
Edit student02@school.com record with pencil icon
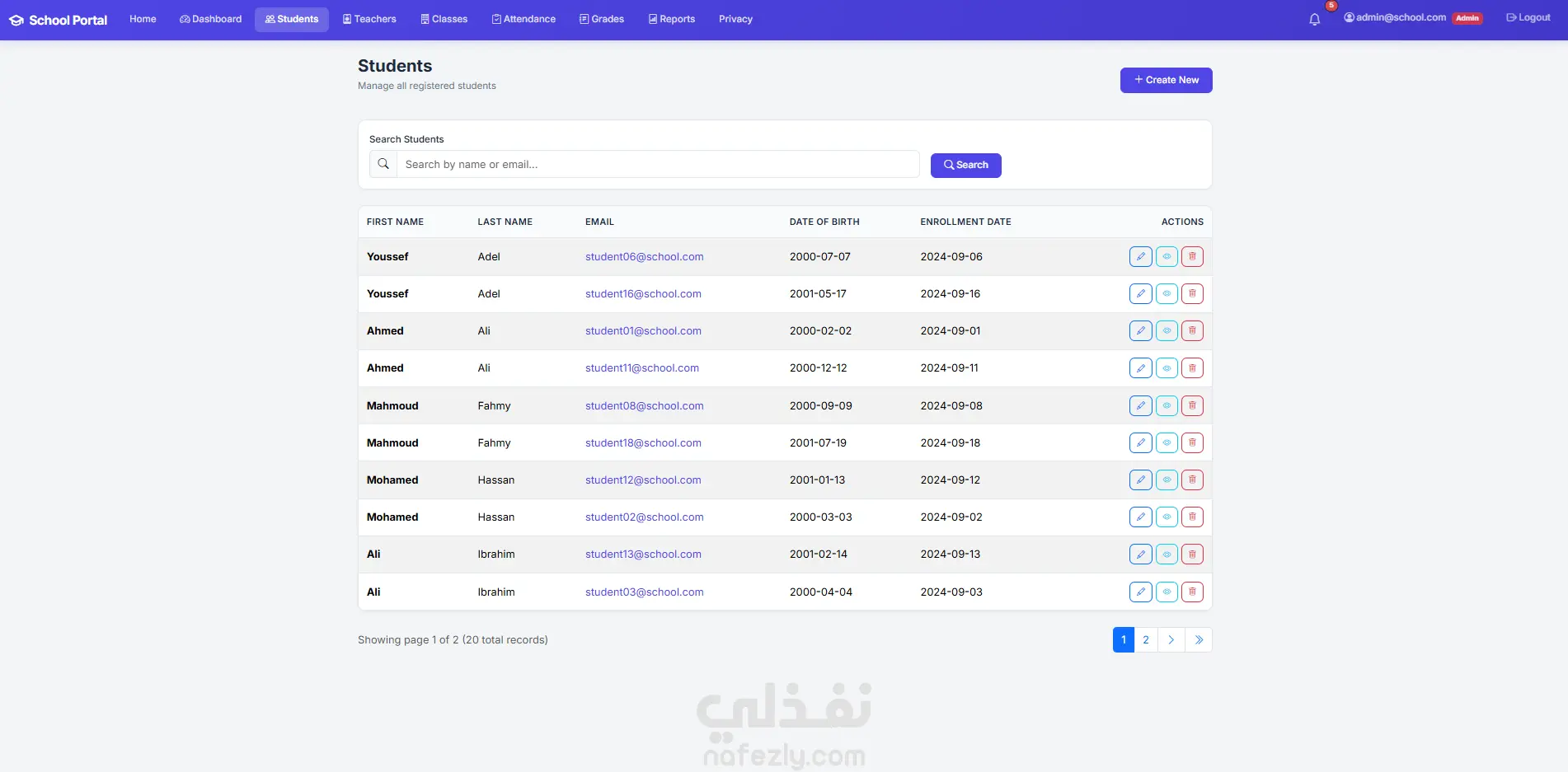point(1141,517)
